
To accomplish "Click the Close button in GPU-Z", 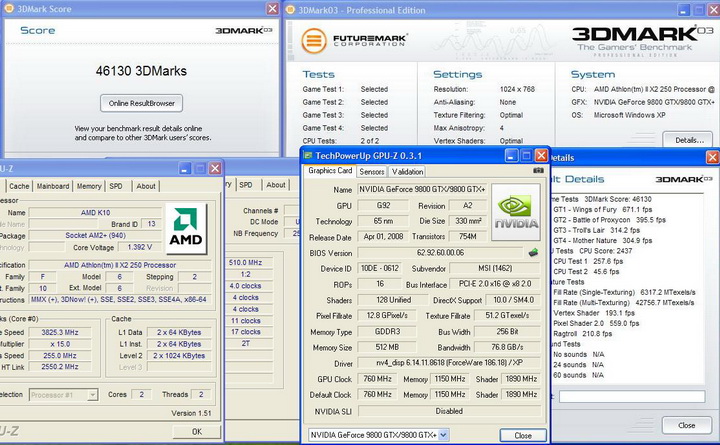I will click(523, 435).
